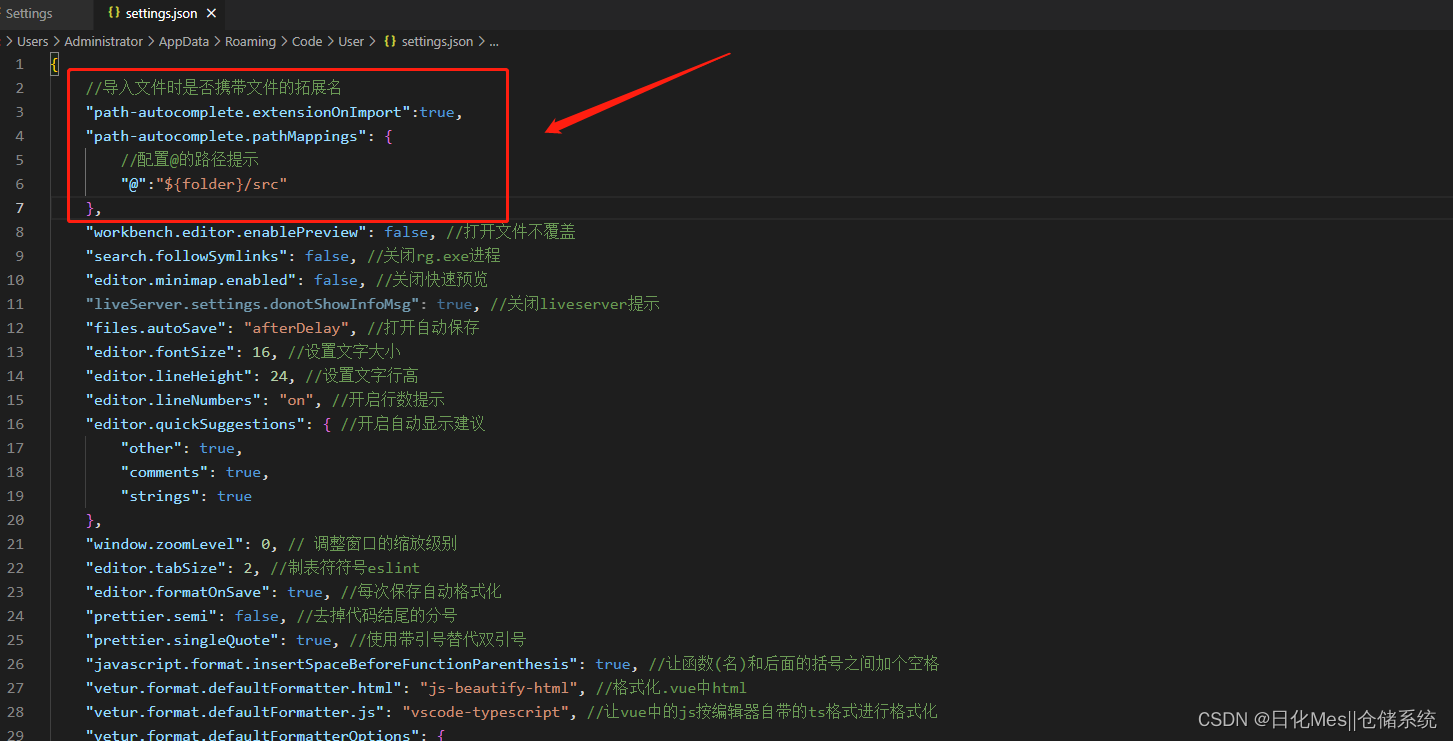The image size is (1453, 741).
Task: Click the "@" key on line 6
Action: click(133, 184)
